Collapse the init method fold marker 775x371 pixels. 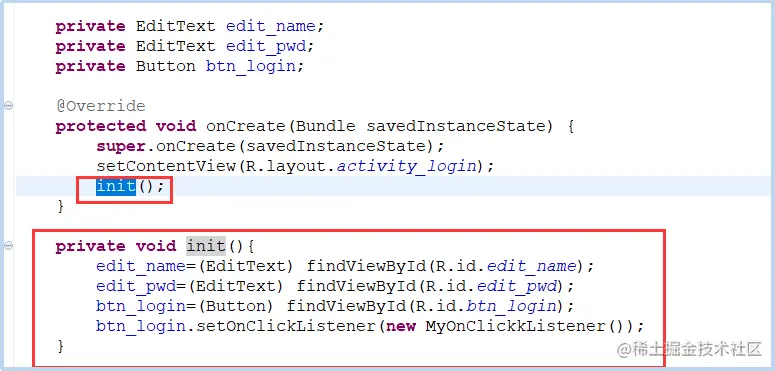tap(8, 246)
